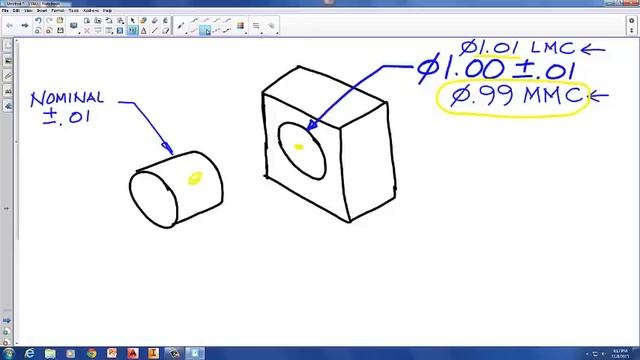Expand the pen type dropdown arrow
Viewport: 640px width, 360px height.
coord(186,33)
